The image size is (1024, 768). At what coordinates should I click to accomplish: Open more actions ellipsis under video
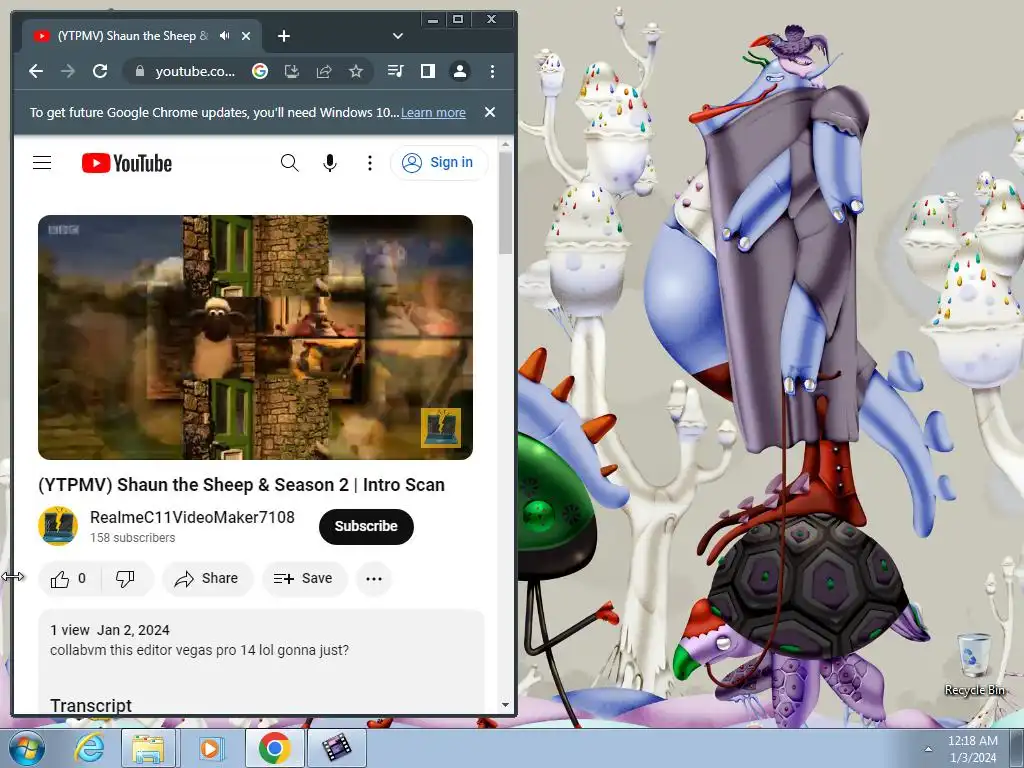pos(374,579)
